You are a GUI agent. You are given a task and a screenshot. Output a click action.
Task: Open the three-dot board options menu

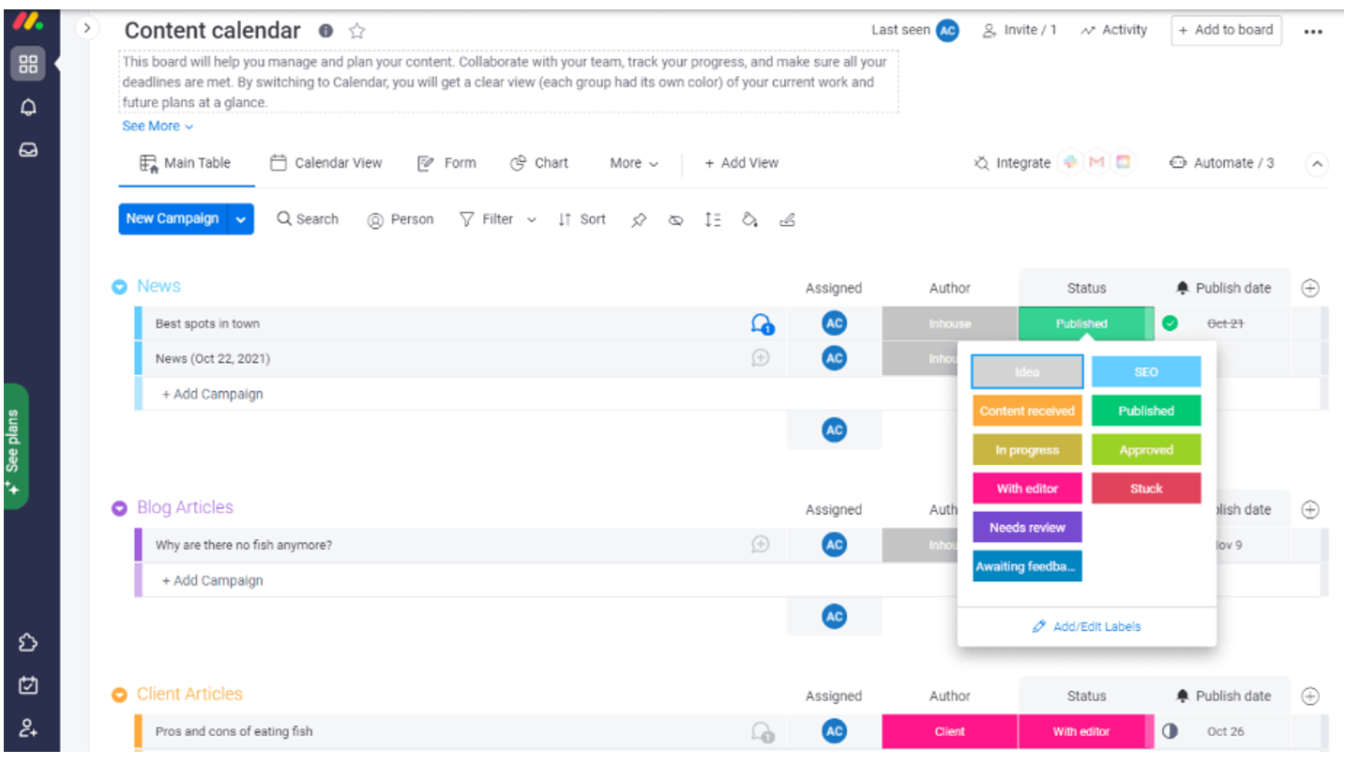pyautogui.click(x=1313, y=31)
